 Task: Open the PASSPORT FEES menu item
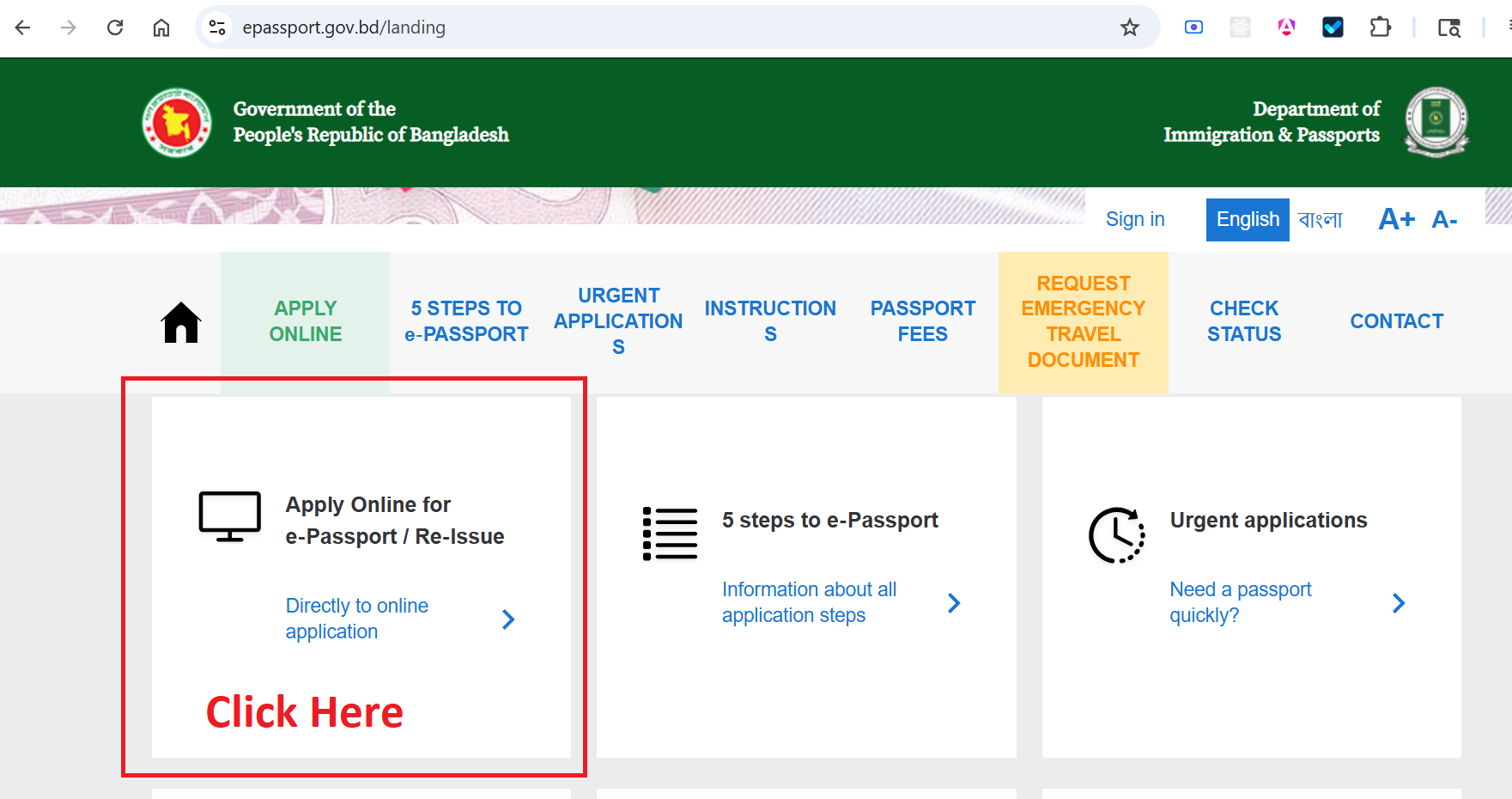pyautogui.click(x=923, y=321)
